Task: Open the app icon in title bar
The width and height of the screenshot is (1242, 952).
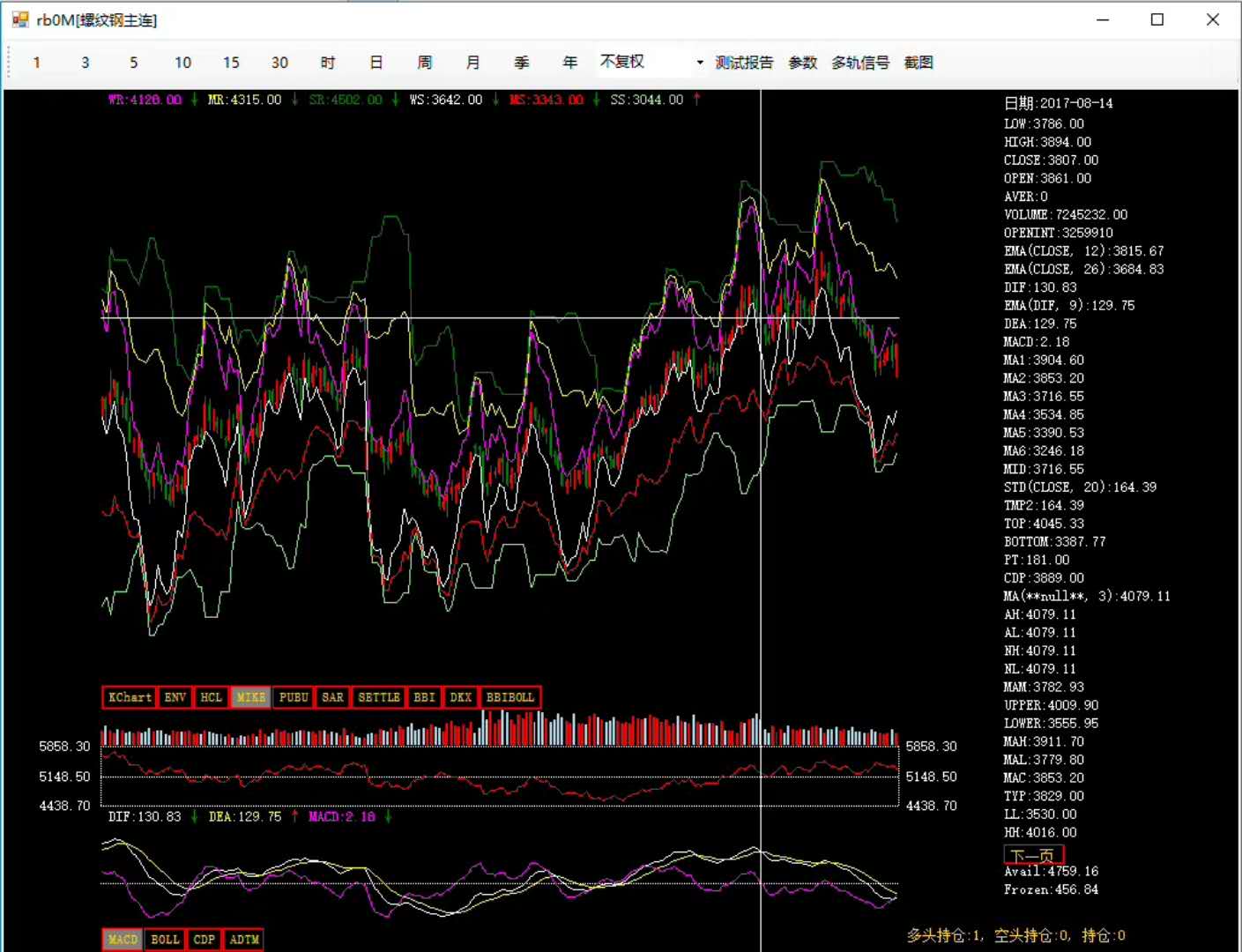Action: [19, 19]
